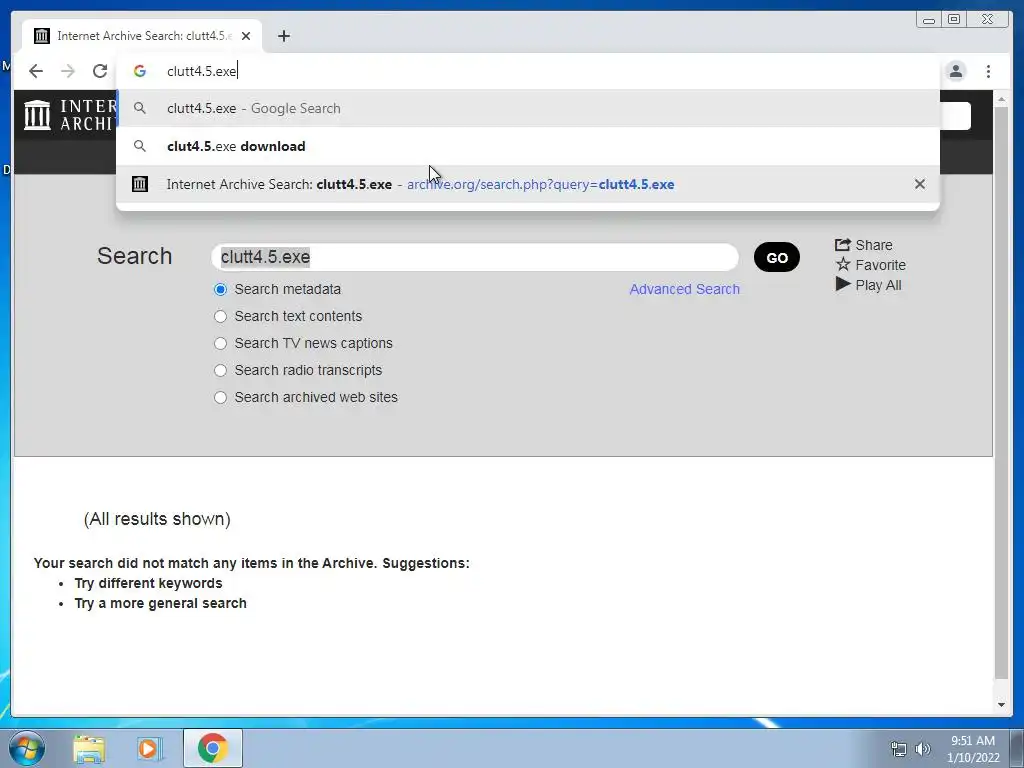
Task: Click the Chrome taskbar icon
Action: [212, 748]
